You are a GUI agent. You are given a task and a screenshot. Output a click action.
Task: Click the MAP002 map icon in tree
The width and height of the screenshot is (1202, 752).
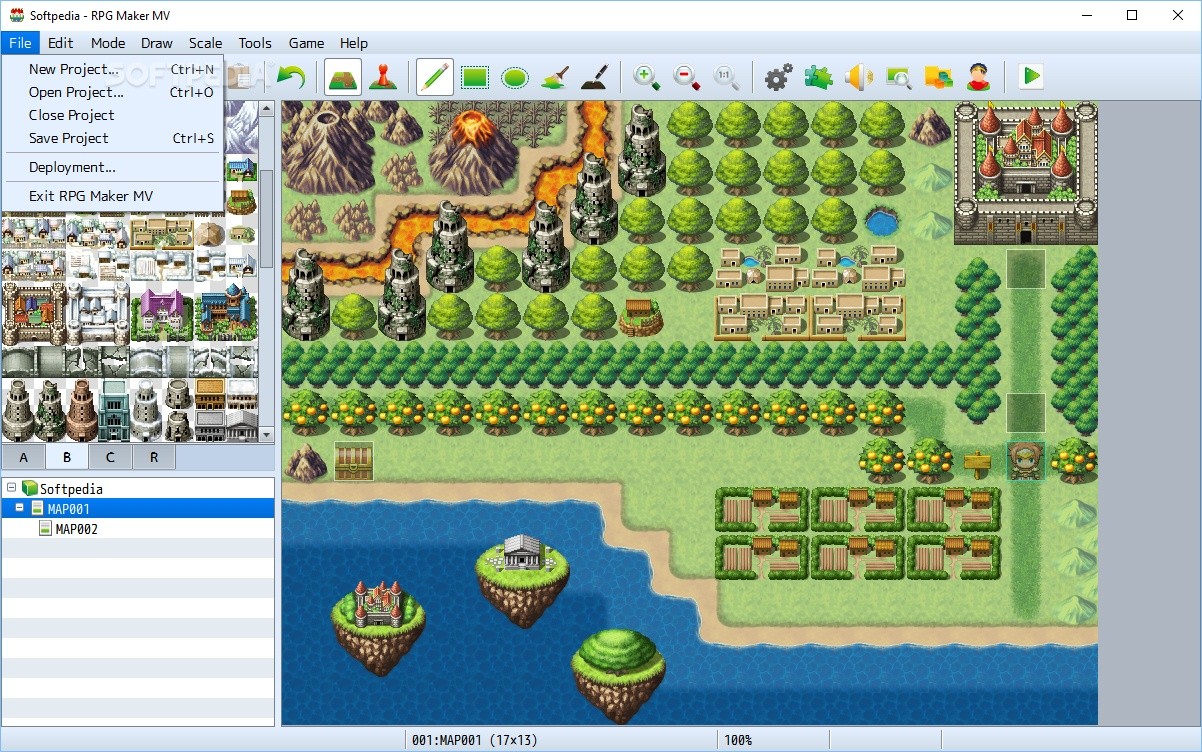pyautogui.click(x=45, y=529)
